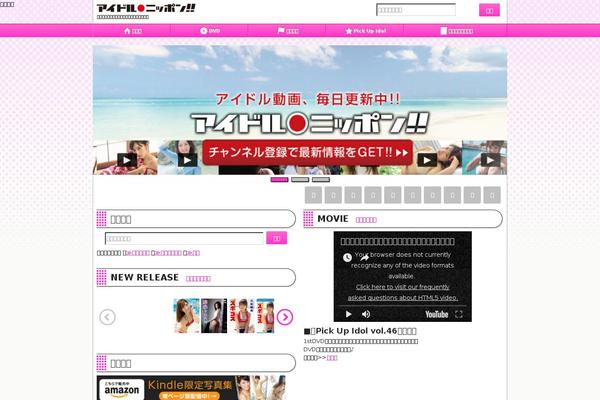Open first New Release cover, red bikini woman

coord(187,316)
